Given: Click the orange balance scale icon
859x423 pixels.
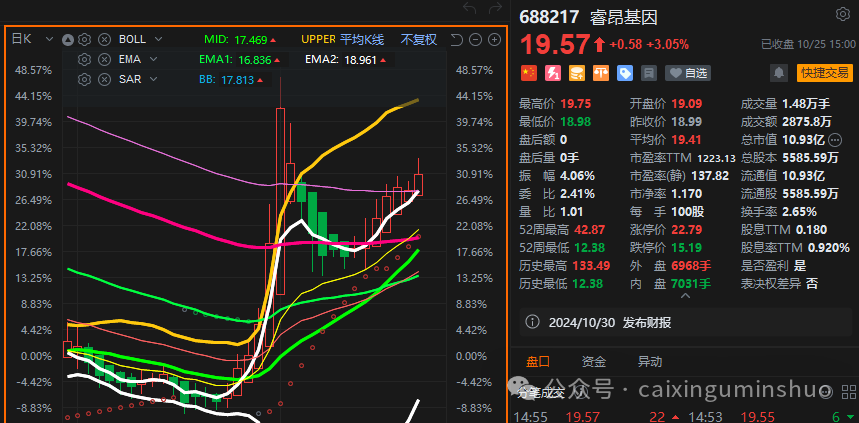Looking at the screenshot, I should pos(601,73).
